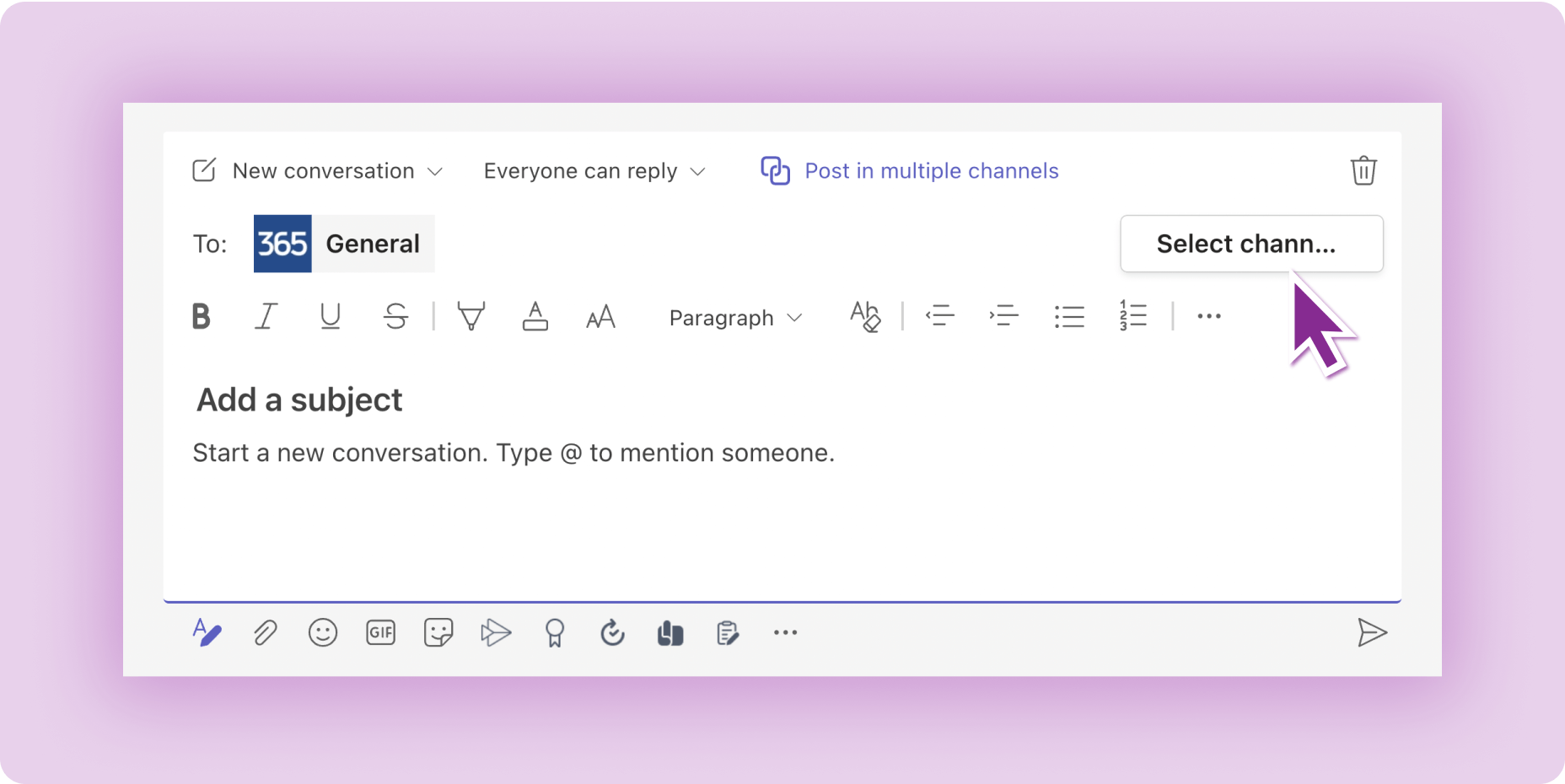
Task: Click the Select channels button
Action: [1250, 244]
